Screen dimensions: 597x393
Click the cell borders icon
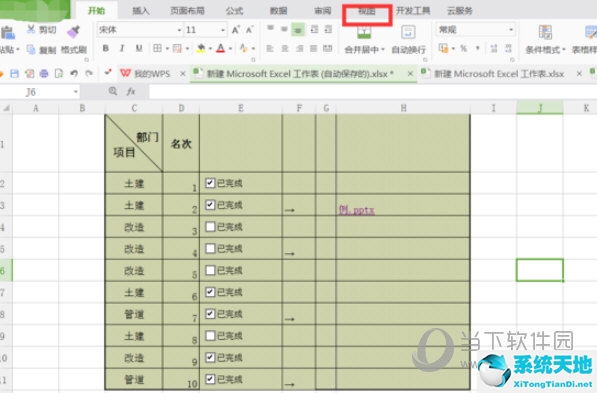point(157,48)
